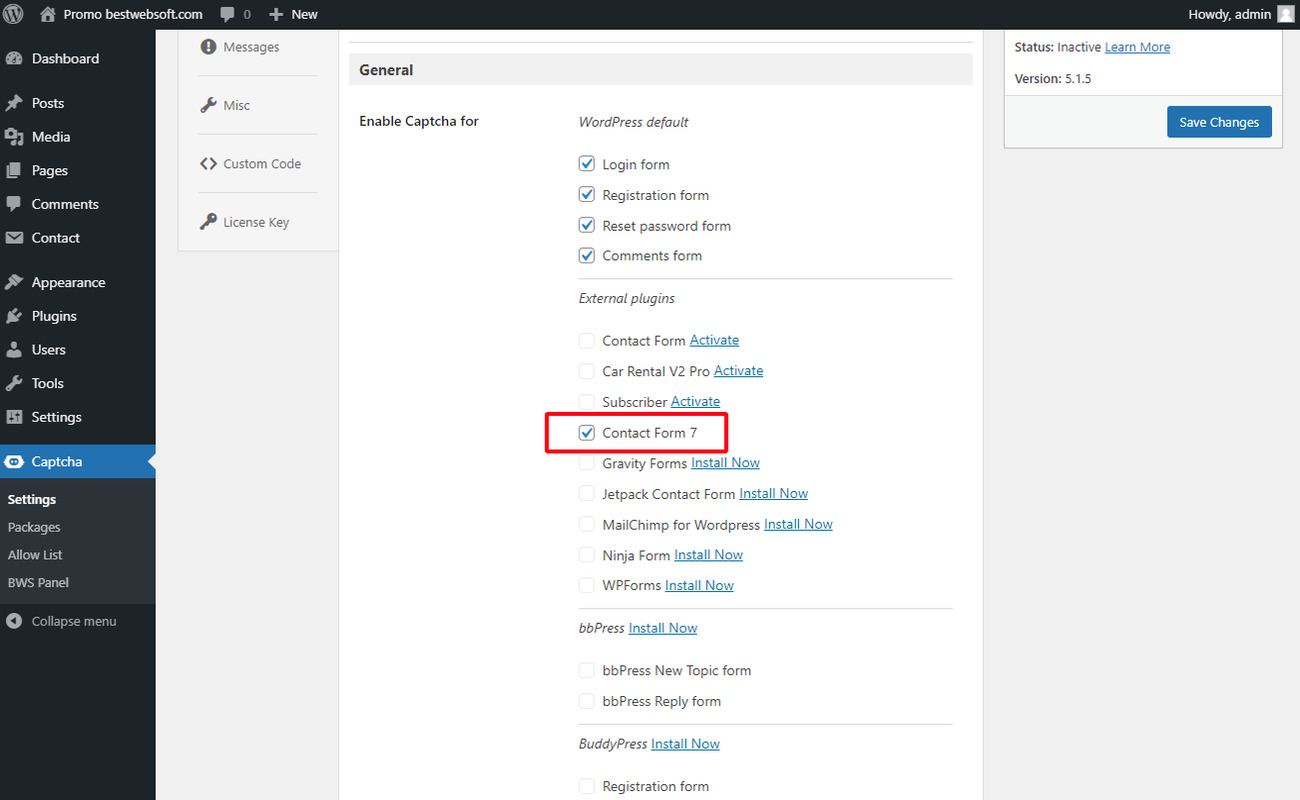Install Now link for BuddyPress
Screen dimensions: 1300x800
pos(685,744)
